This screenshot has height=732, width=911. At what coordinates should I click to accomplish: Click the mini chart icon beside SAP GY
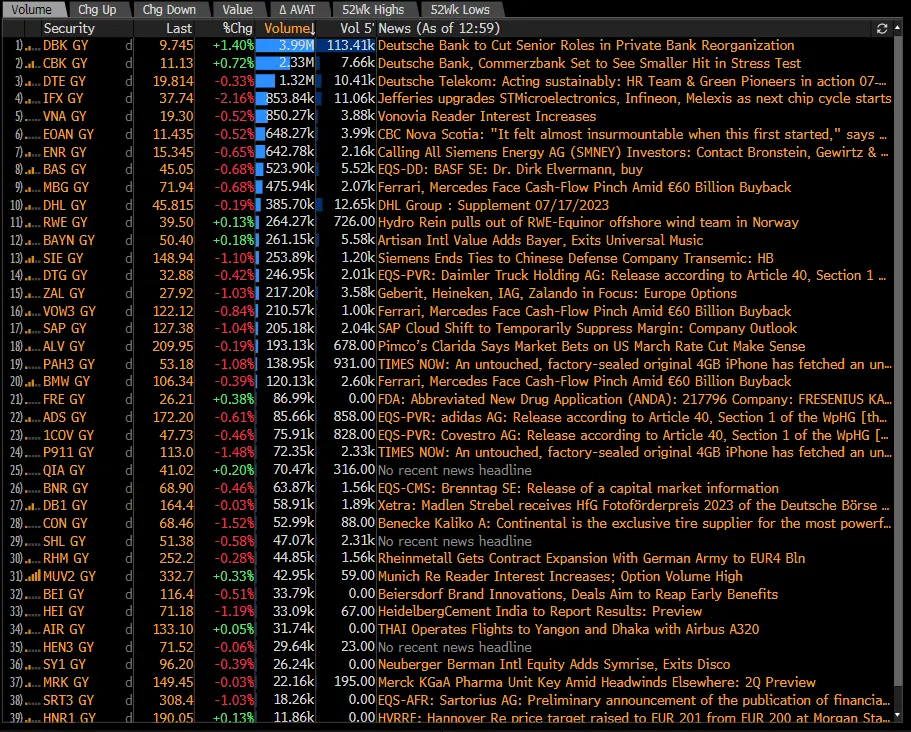point(31,329)
